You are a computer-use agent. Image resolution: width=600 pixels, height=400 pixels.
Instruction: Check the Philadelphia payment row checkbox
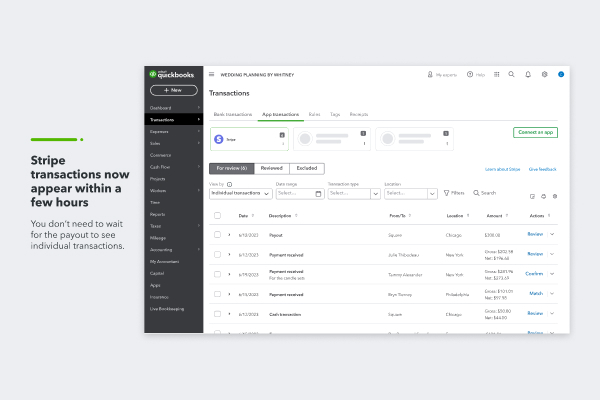click(x=217, y=294)
